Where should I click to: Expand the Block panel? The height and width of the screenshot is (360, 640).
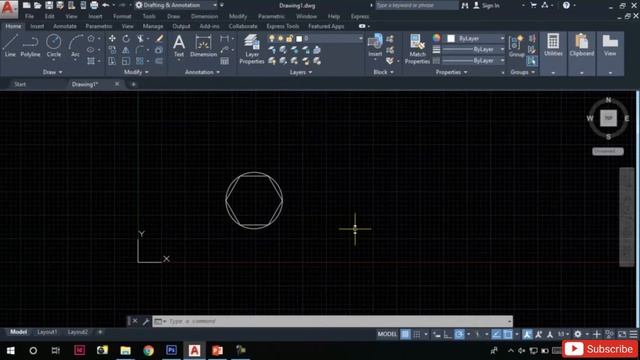click(x=383, y=72)
